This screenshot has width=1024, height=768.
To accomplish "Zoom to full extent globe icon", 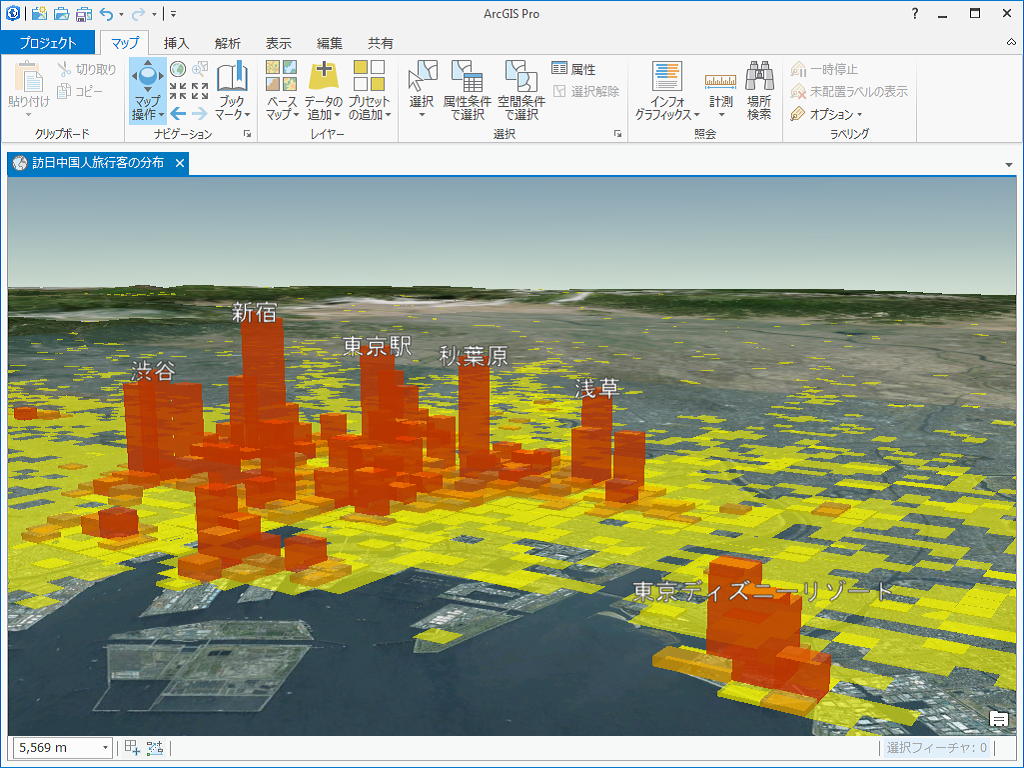I will (178, 69).
